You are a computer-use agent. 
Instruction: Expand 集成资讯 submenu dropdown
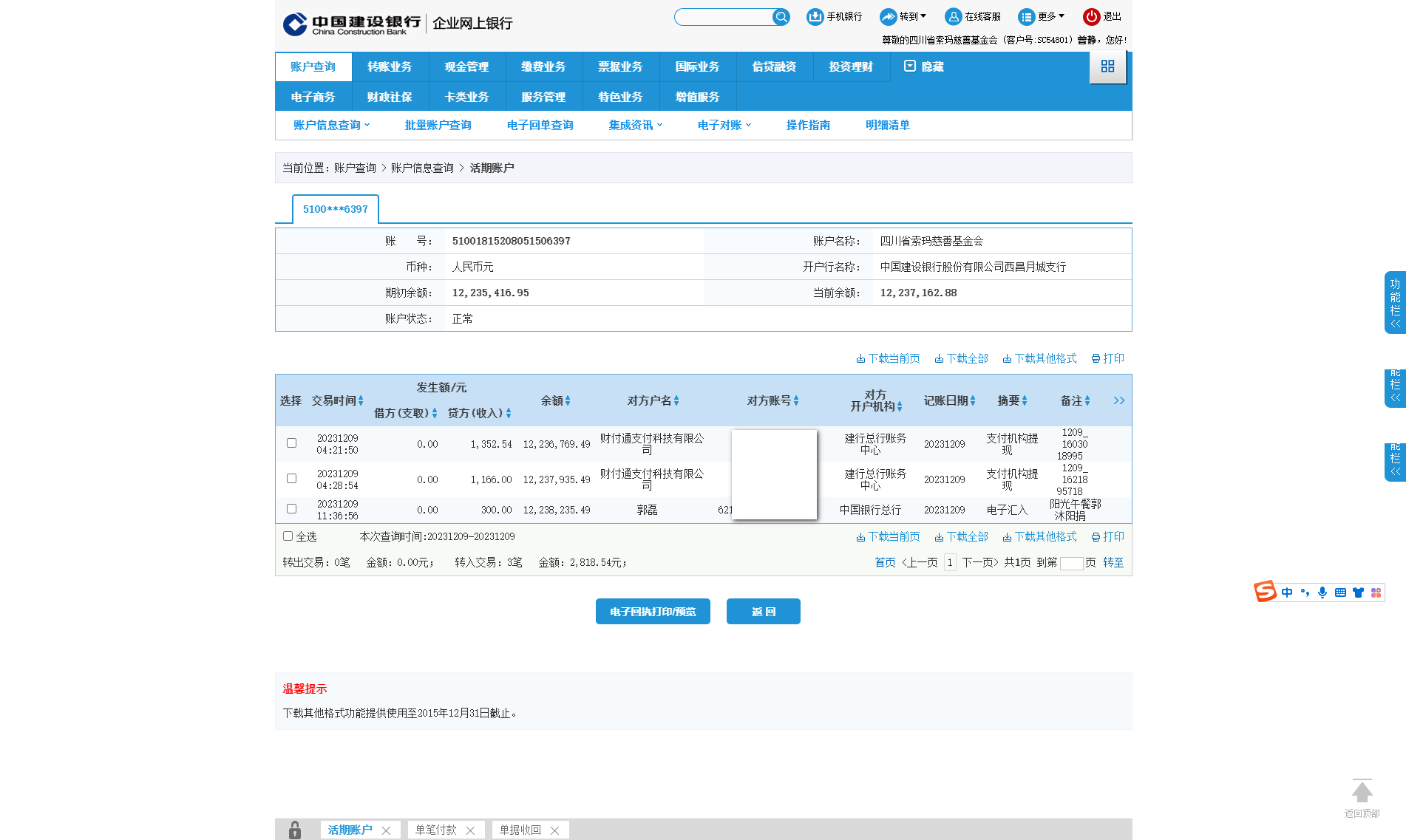pos(660,125)
